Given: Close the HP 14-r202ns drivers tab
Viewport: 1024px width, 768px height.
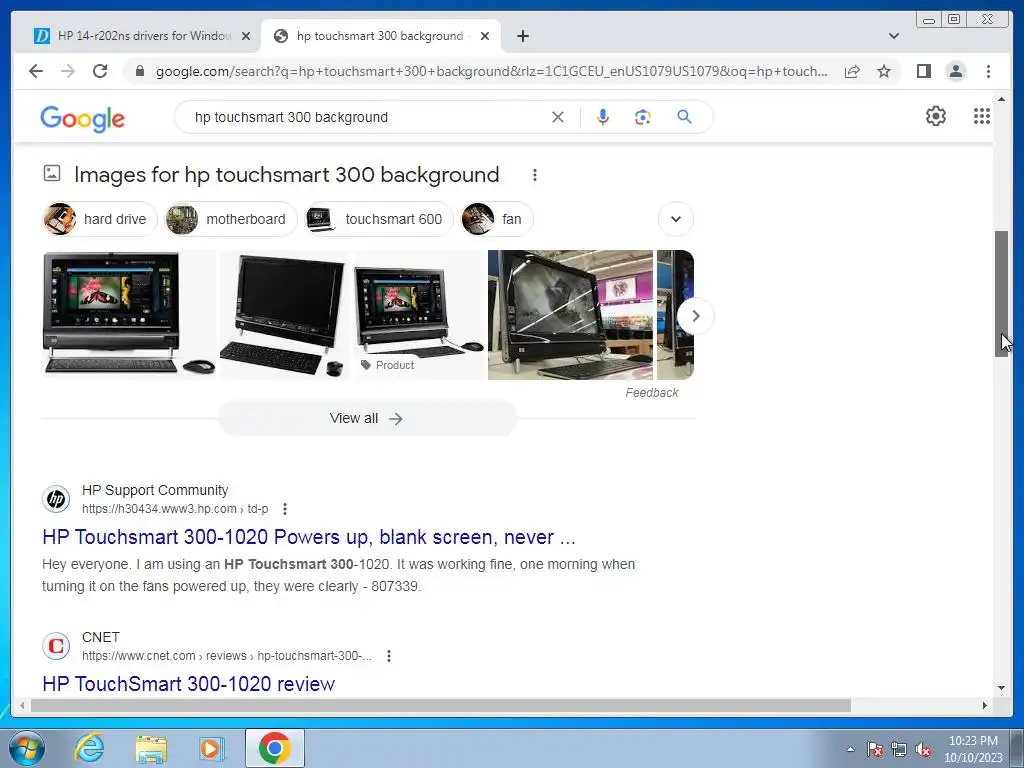Looking at the screenshot, I should [246, 36].
